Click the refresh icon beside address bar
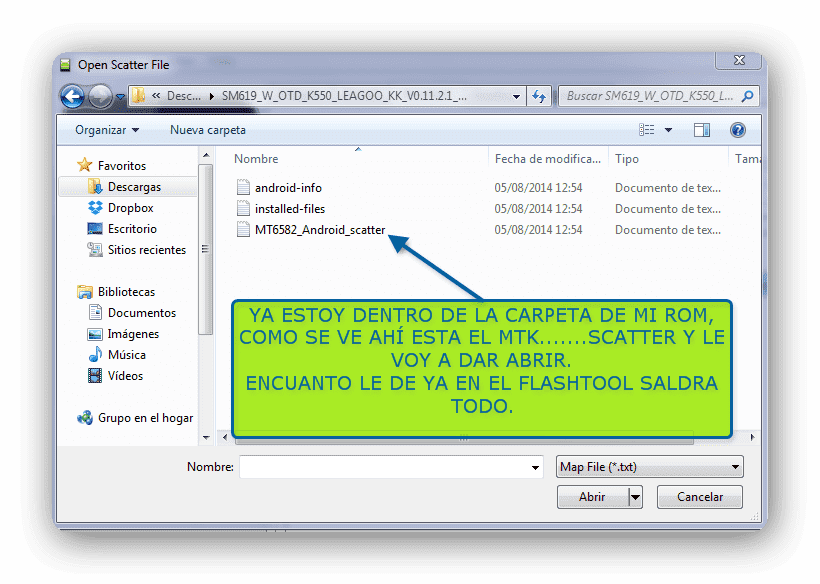 coord(539,96)
